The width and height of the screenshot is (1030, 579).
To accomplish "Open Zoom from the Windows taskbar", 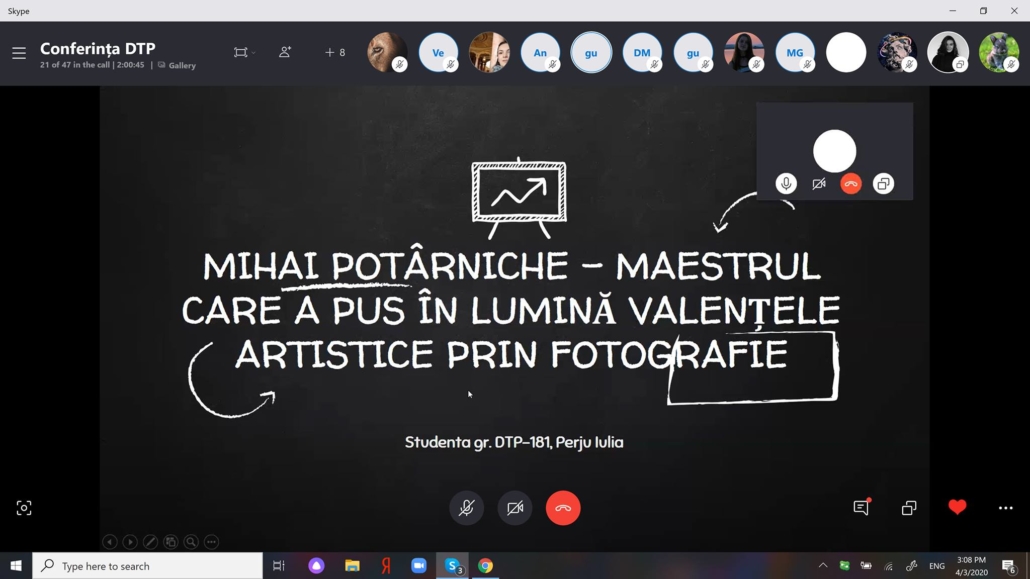I will (419, 566).
